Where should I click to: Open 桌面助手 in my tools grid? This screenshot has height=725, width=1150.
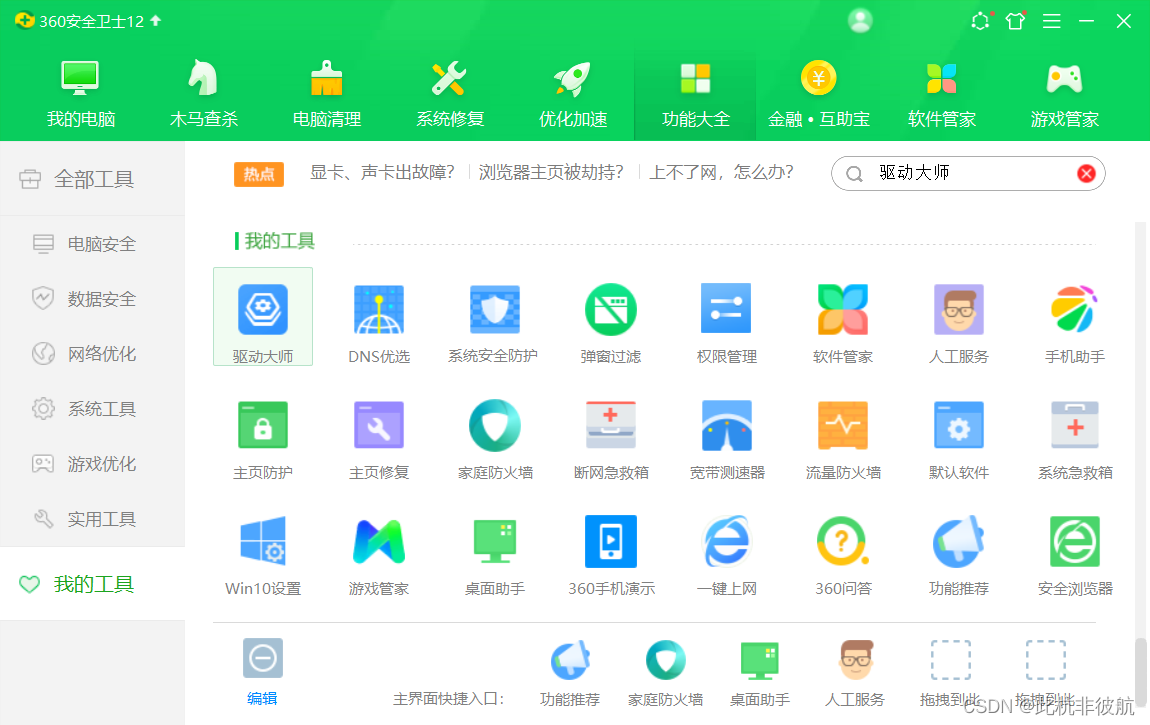(x=495, y=556)
